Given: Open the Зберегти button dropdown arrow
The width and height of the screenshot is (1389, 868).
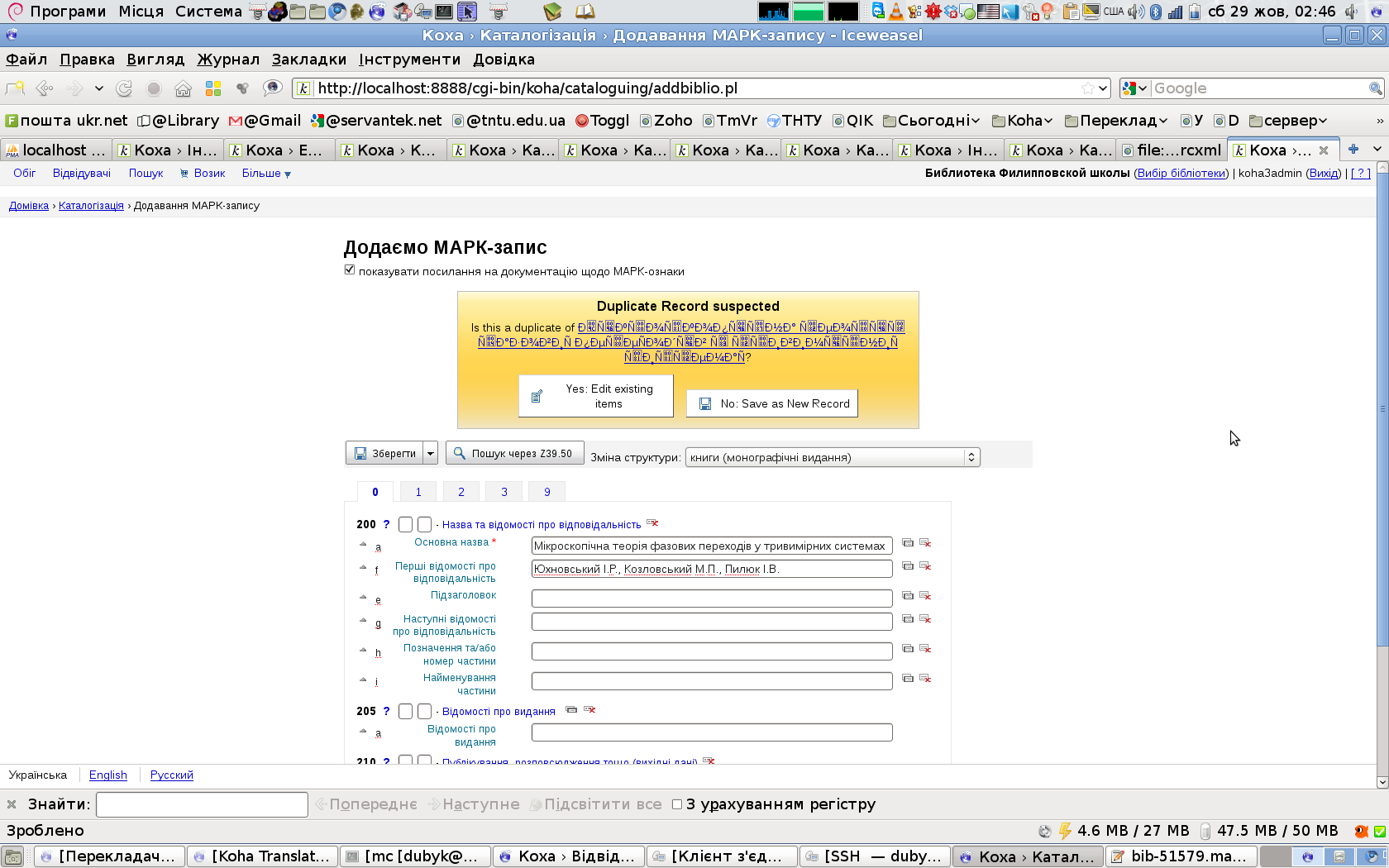Looking at the screenshot, I should [430, 453].
